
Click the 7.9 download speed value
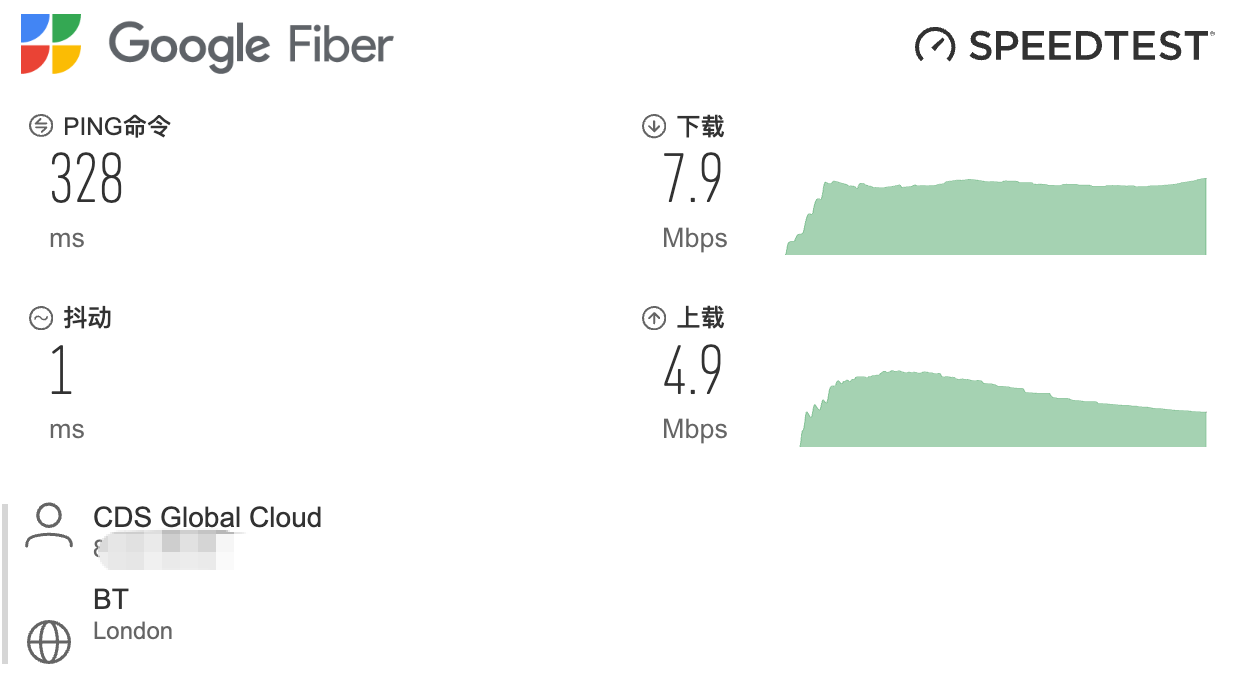point(692,180)
